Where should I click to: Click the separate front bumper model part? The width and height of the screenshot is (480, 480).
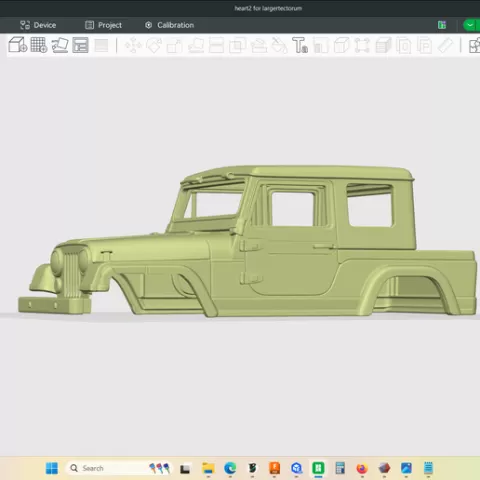[54, 305]
